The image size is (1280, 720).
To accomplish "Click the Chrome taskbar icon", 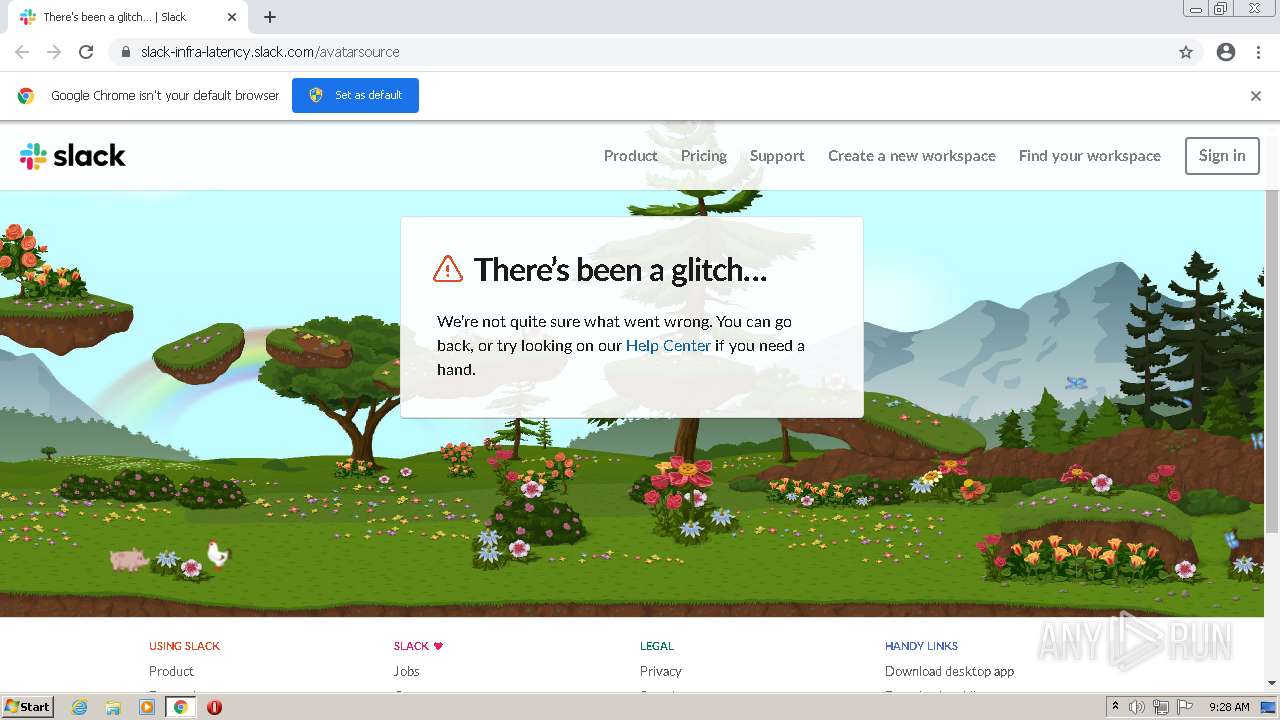I will 180,707.
